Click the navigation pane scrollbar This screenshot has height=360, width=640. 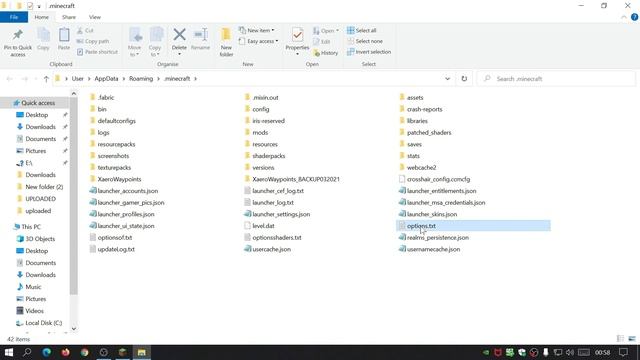(73, 196)
